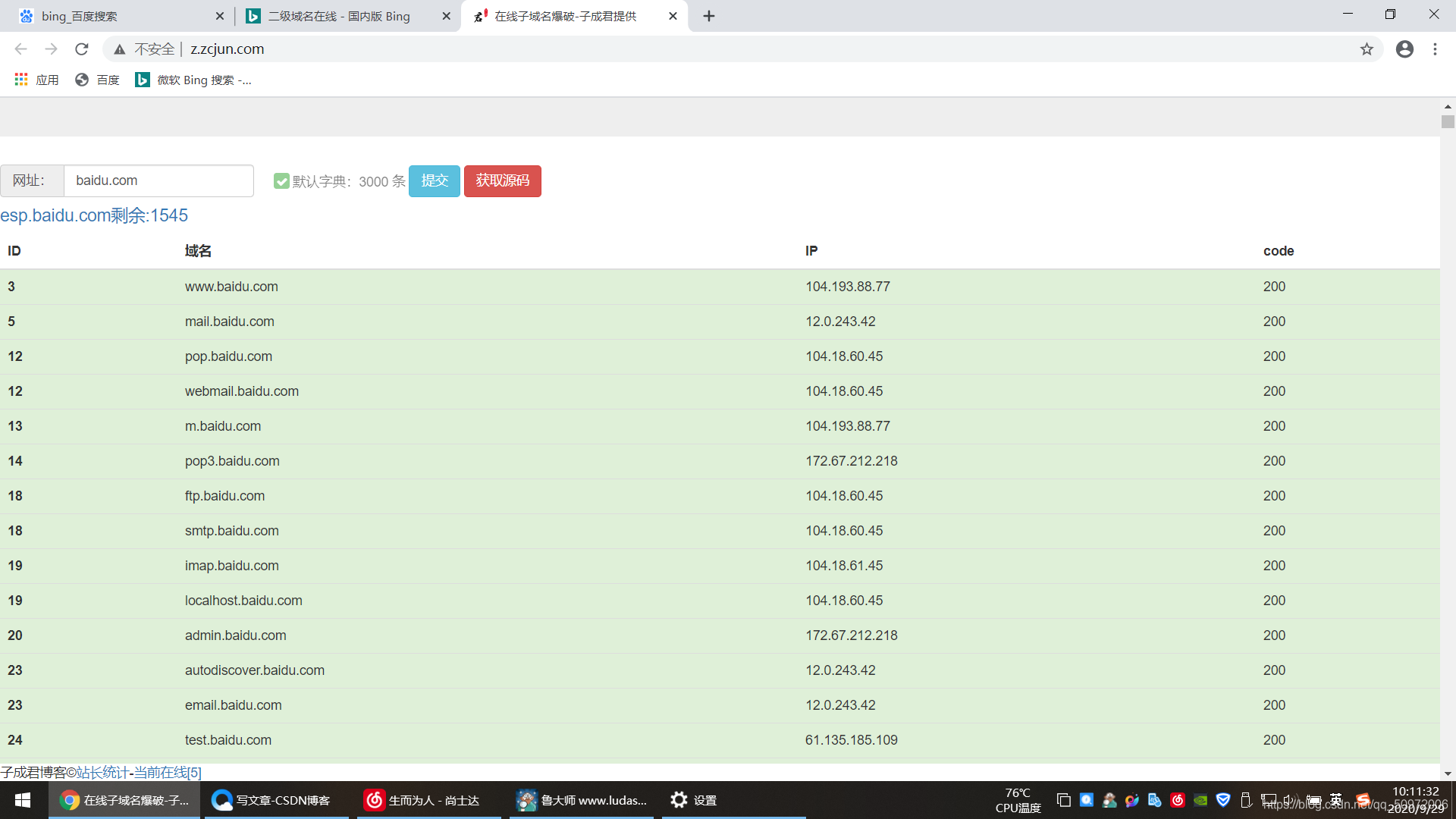Click the IP 104.18.61.45 cell
This screenshot has height=819, width=1456.
[844, 566]
